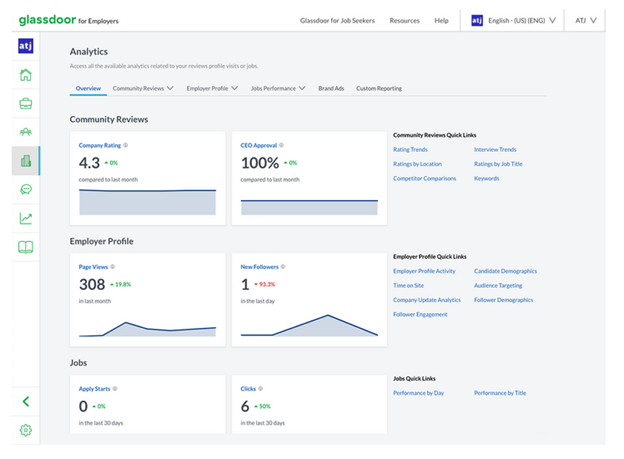Collapse sidebar using the left arrow icon
Viewport: 624px width, 459px height.
click(x=25, y=401)
